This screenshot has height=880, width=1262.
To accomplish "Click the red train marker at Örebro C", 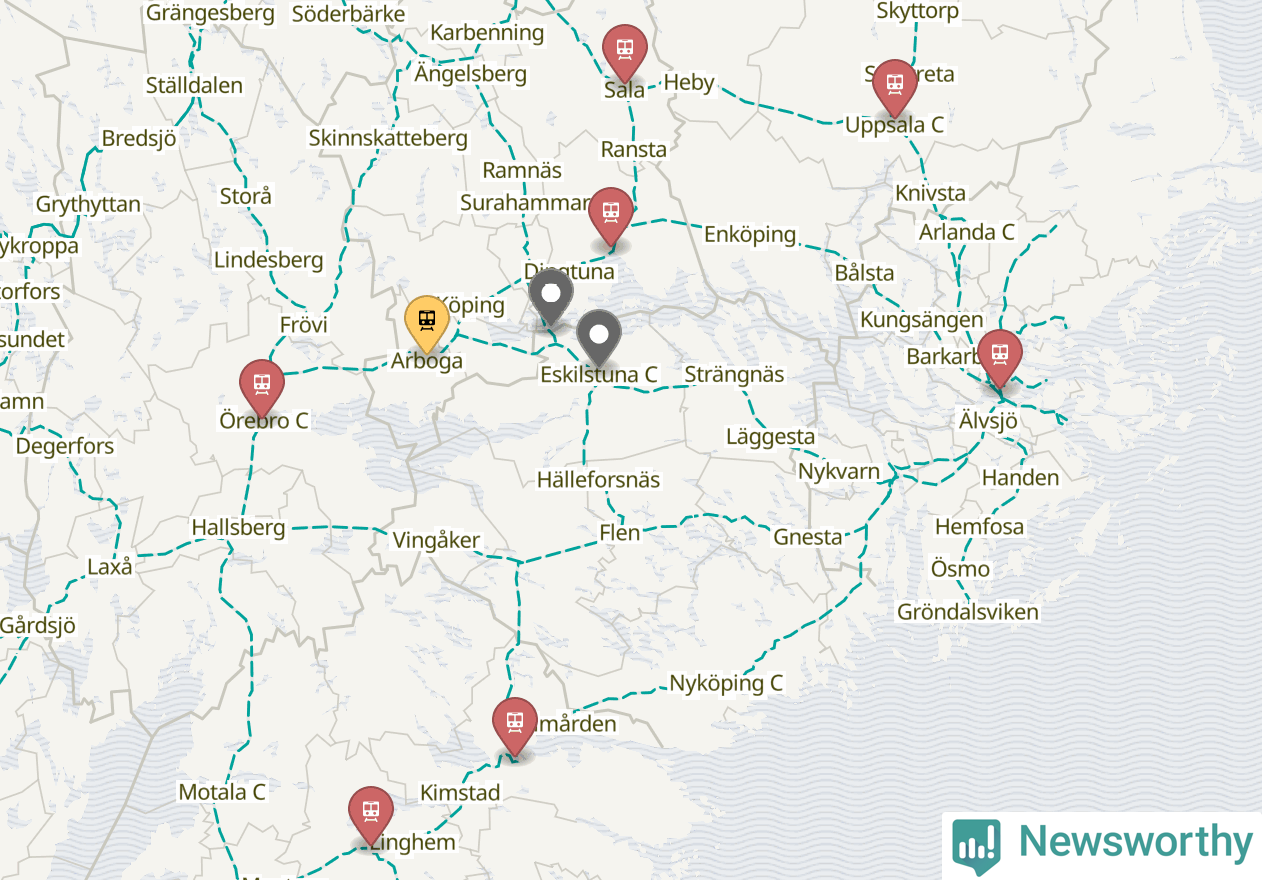I will [x=262, y=388].
